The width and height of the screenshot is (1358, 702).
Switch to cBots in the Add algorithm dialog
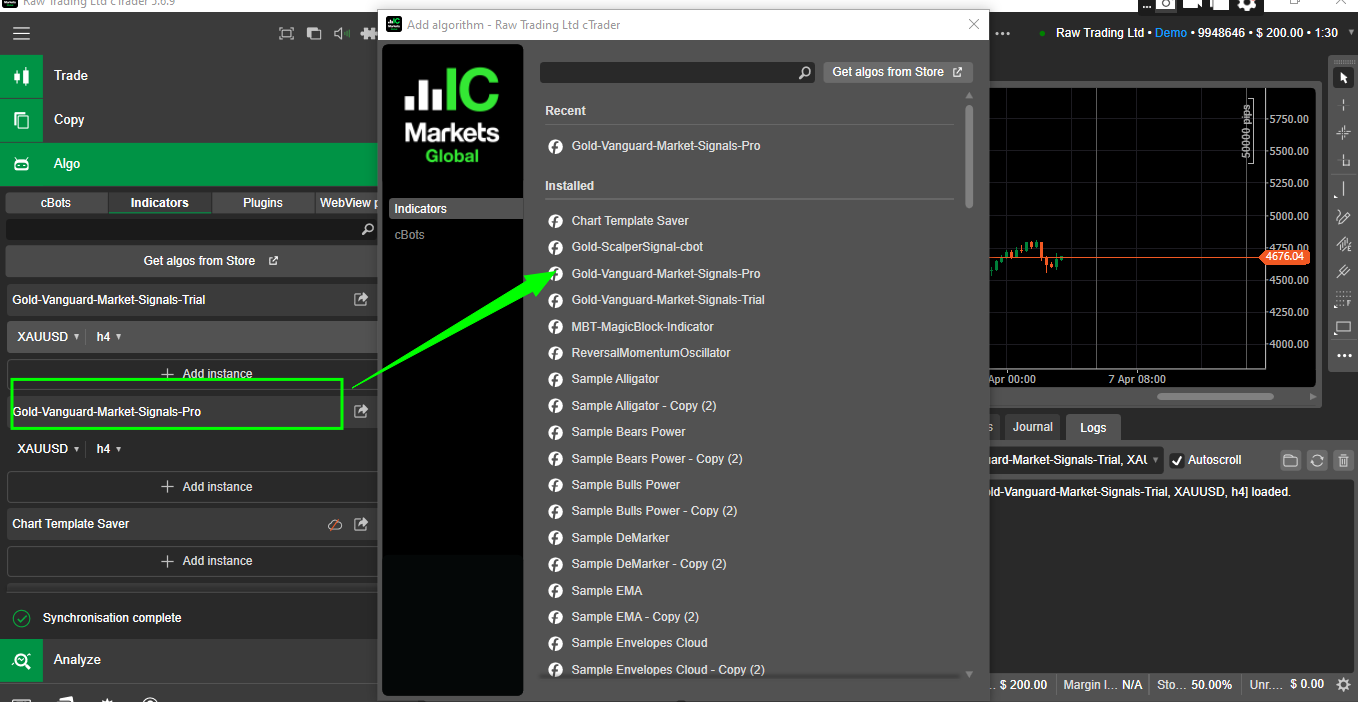point(409,234)
